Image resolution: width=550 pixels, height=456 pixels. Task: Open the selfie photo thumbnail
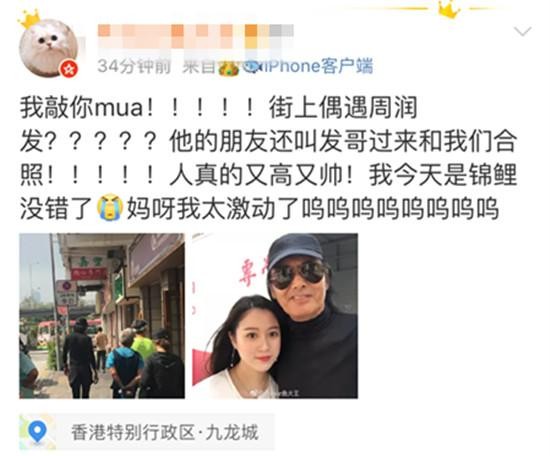(x=275, y=316)
